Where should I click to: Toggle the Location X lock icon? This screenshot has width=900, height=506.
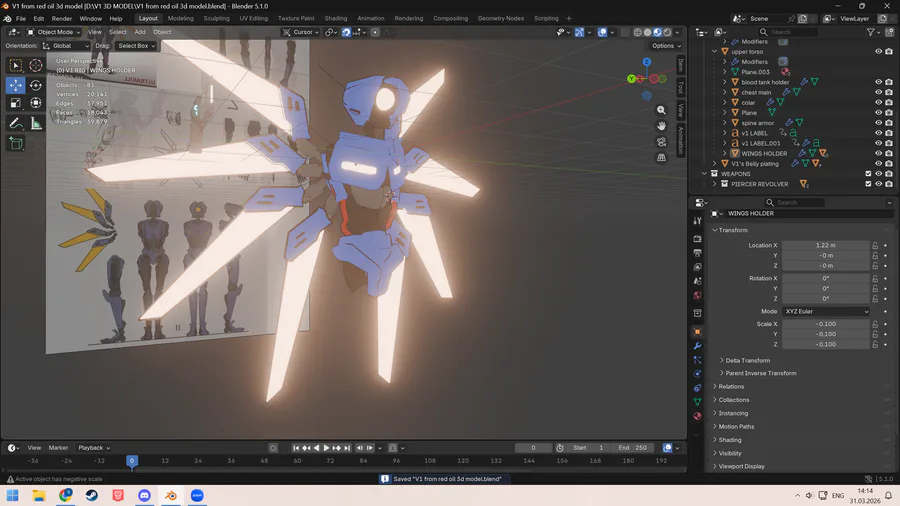[x=875, y=245]
